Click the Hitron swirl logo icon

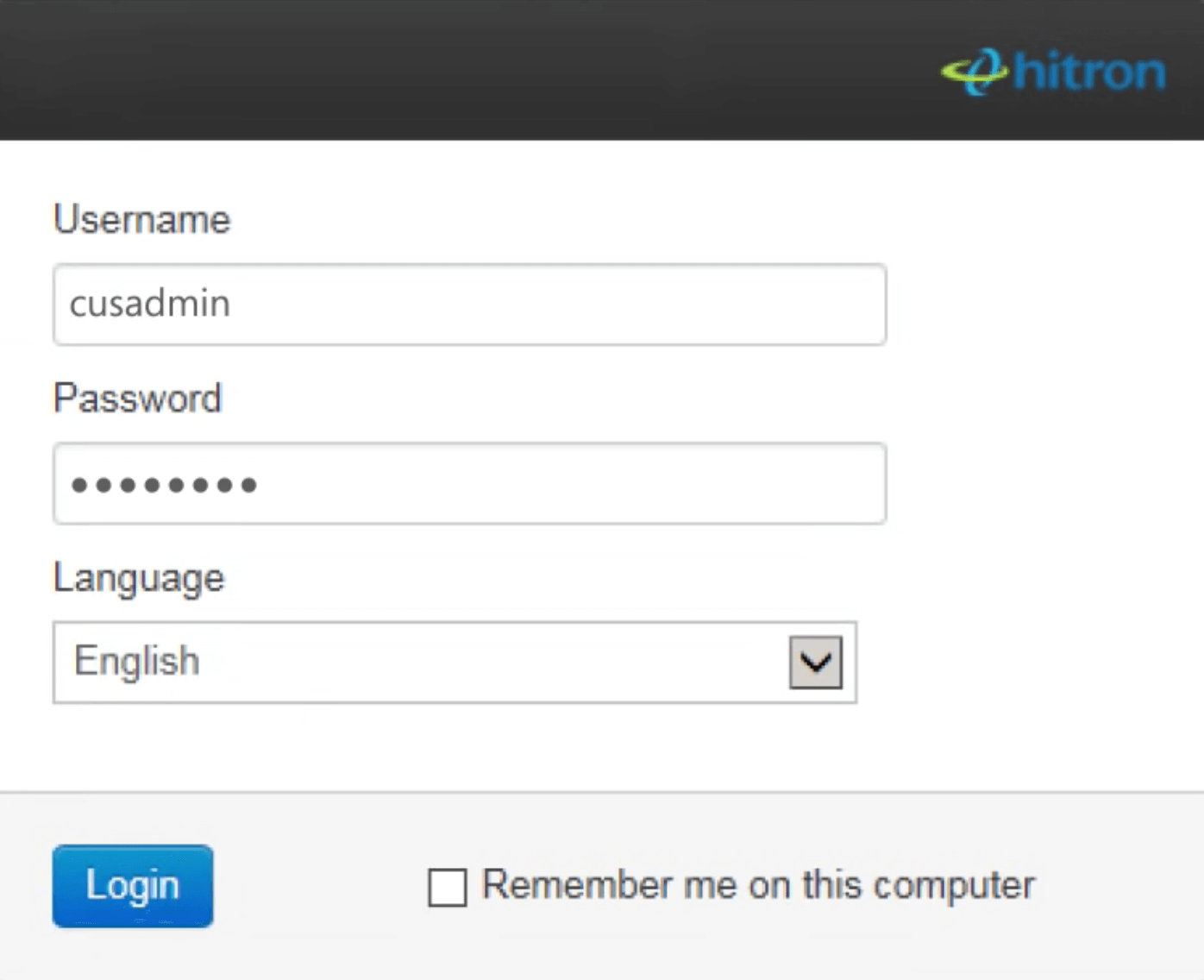pos(975,72)
